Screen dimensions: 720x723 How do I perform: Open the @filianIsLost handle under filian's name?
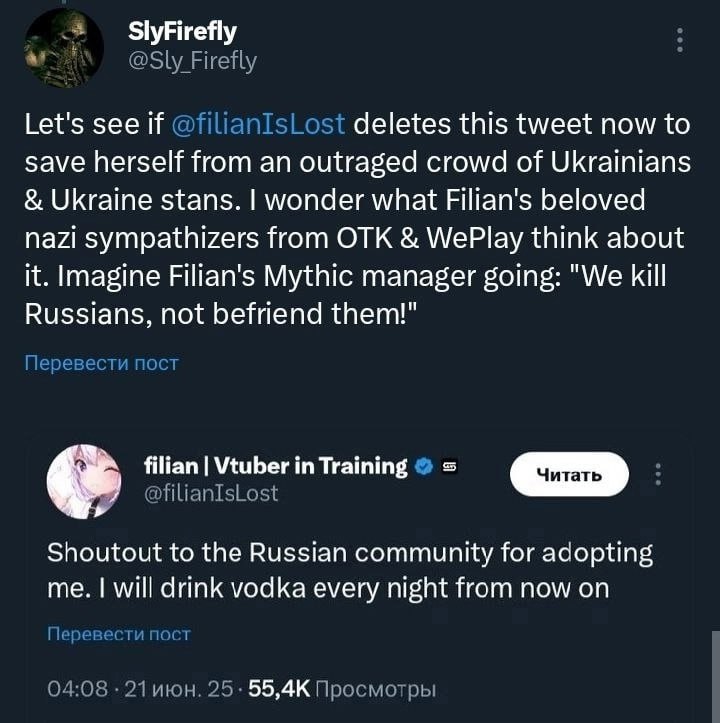(x=212, y=493)
